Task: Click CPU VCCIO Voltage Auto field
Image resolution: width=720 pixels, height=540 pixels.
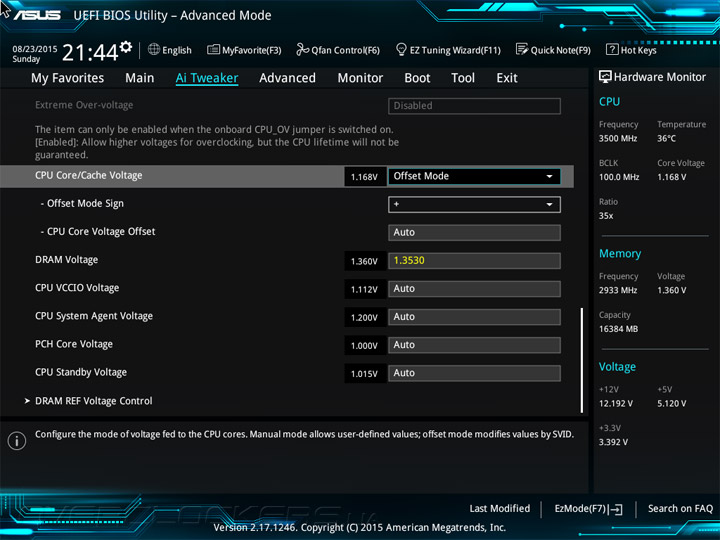Action: click(x=474, y=289)
